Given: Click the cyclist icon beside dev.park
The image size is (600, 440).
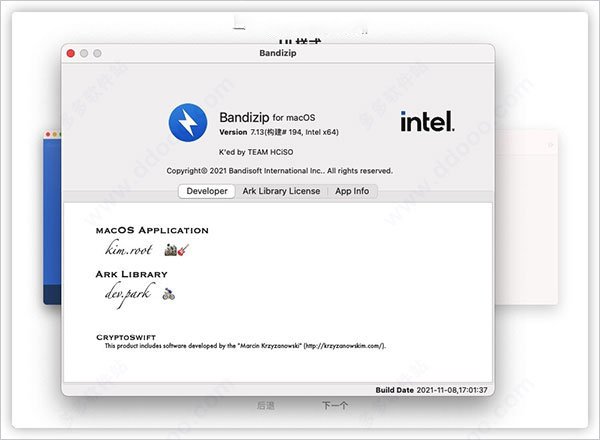Looking at the screenshot, I should (x=168, y=294).
